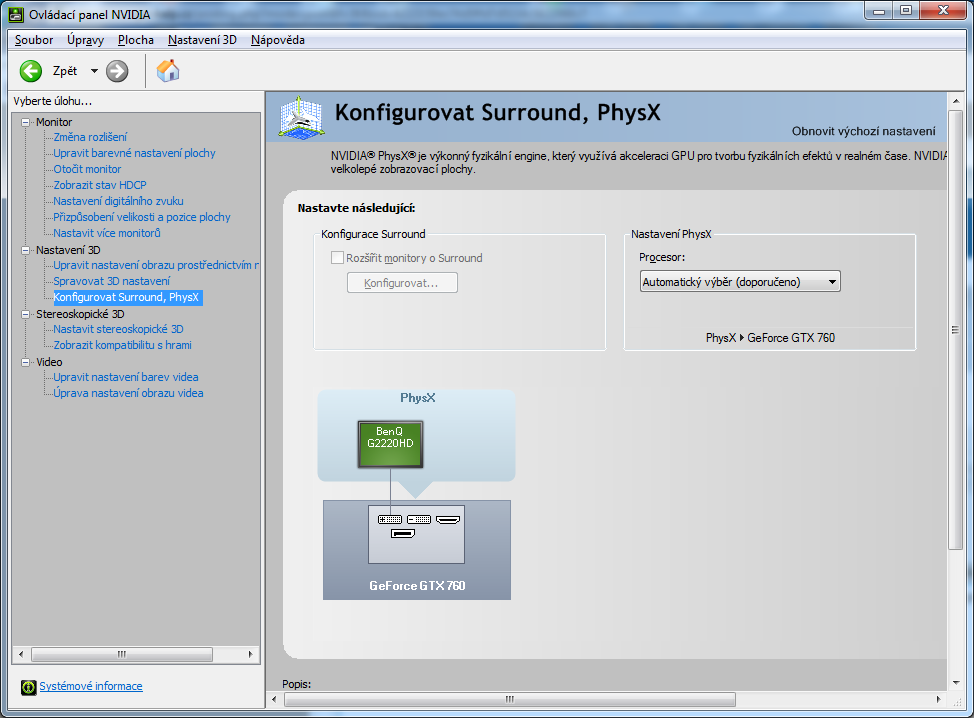
Task: Collapse the Video tree group
Action: (x=25, y=362)
